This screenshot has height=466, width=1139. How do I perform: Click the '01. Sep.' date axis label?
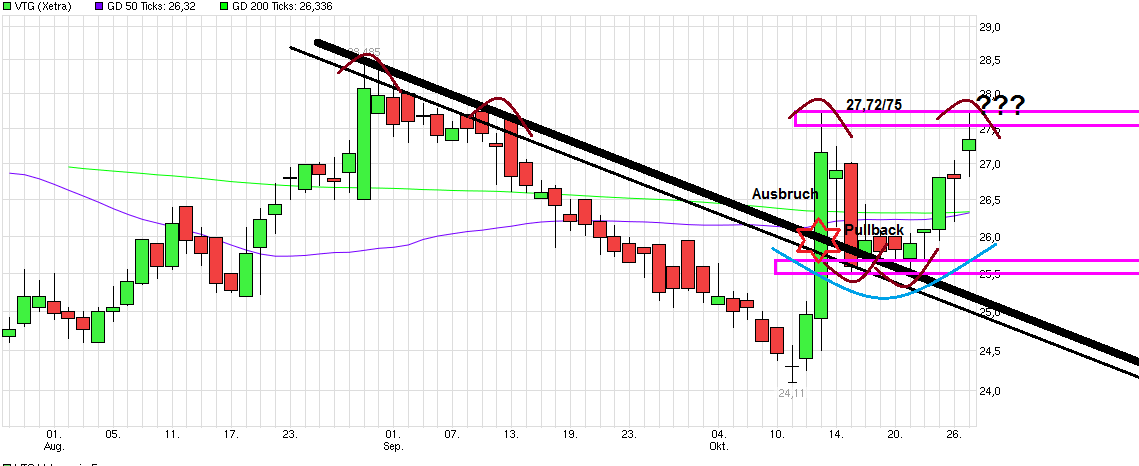click(x=394, y=439)
